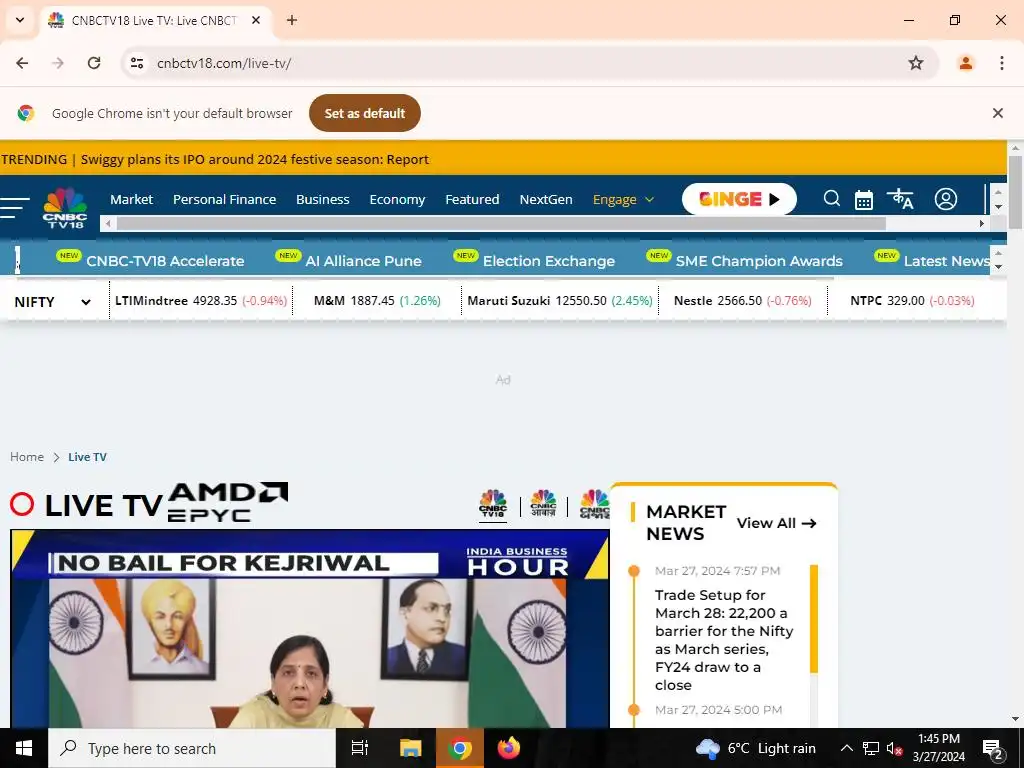Open the Trade Setup for March 28 article
The image size is (1024, 768).
pos(724,640)
